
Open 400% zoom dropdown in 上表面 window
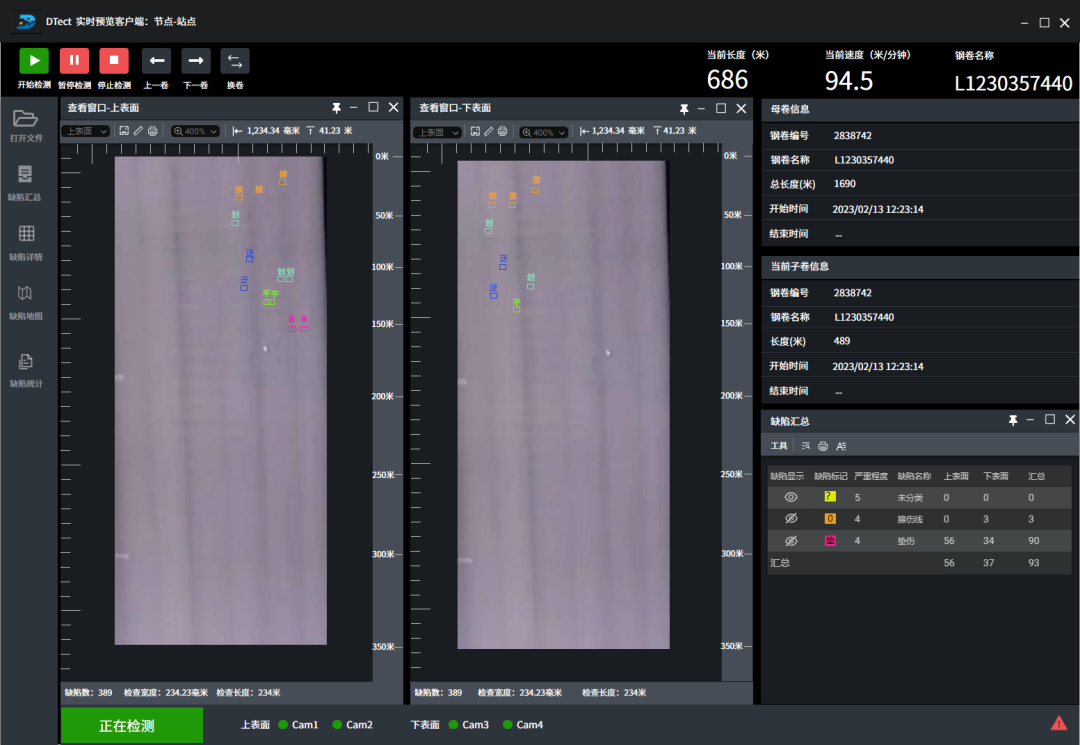point(196,131)
